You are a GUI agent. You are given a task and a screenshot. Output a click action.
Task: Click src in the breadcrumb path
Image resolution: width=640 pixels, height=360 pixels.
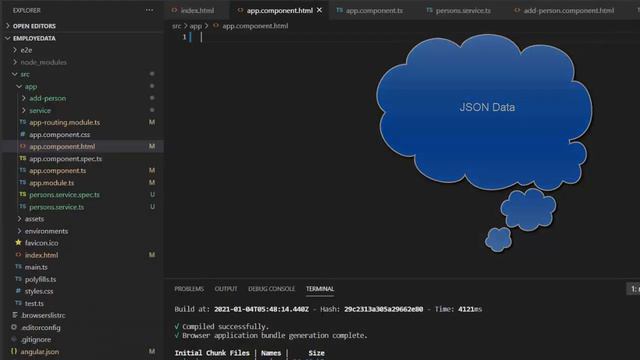point(176,26)
